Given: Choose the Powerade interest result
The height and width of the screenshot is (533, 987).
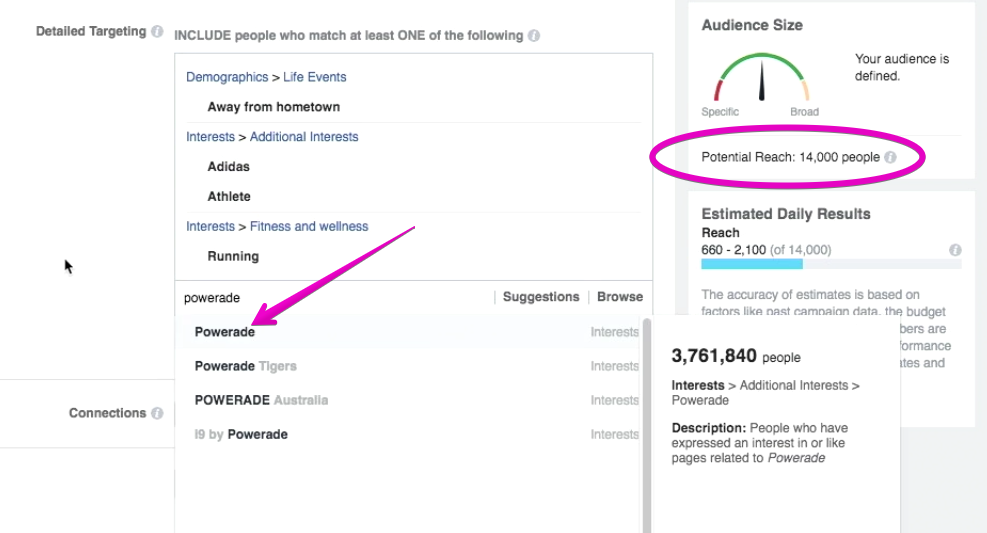Looking at the screenshot, I should (409, 332).
